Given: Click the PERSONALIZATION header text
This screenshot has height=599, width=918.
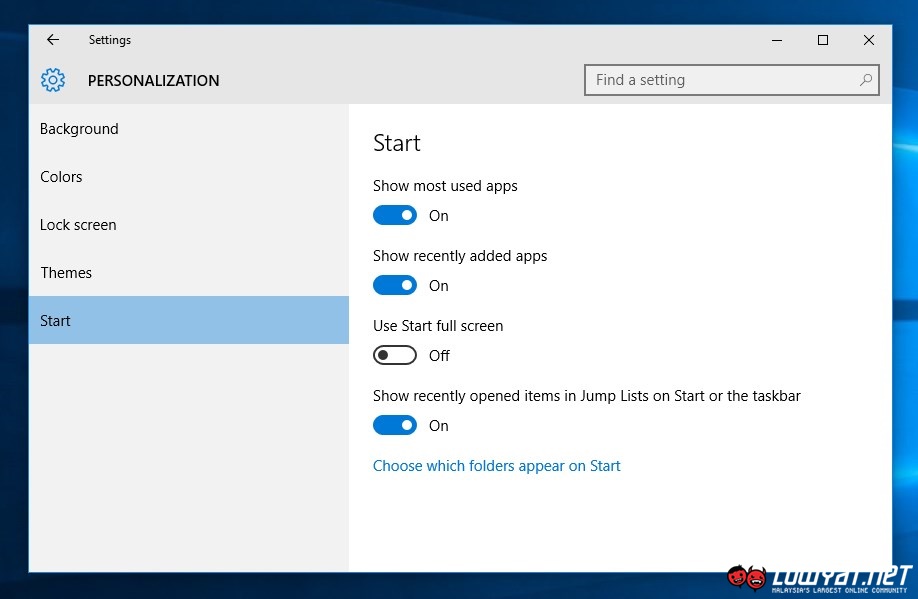Looking at the screenshot, I should click(153, 81).
